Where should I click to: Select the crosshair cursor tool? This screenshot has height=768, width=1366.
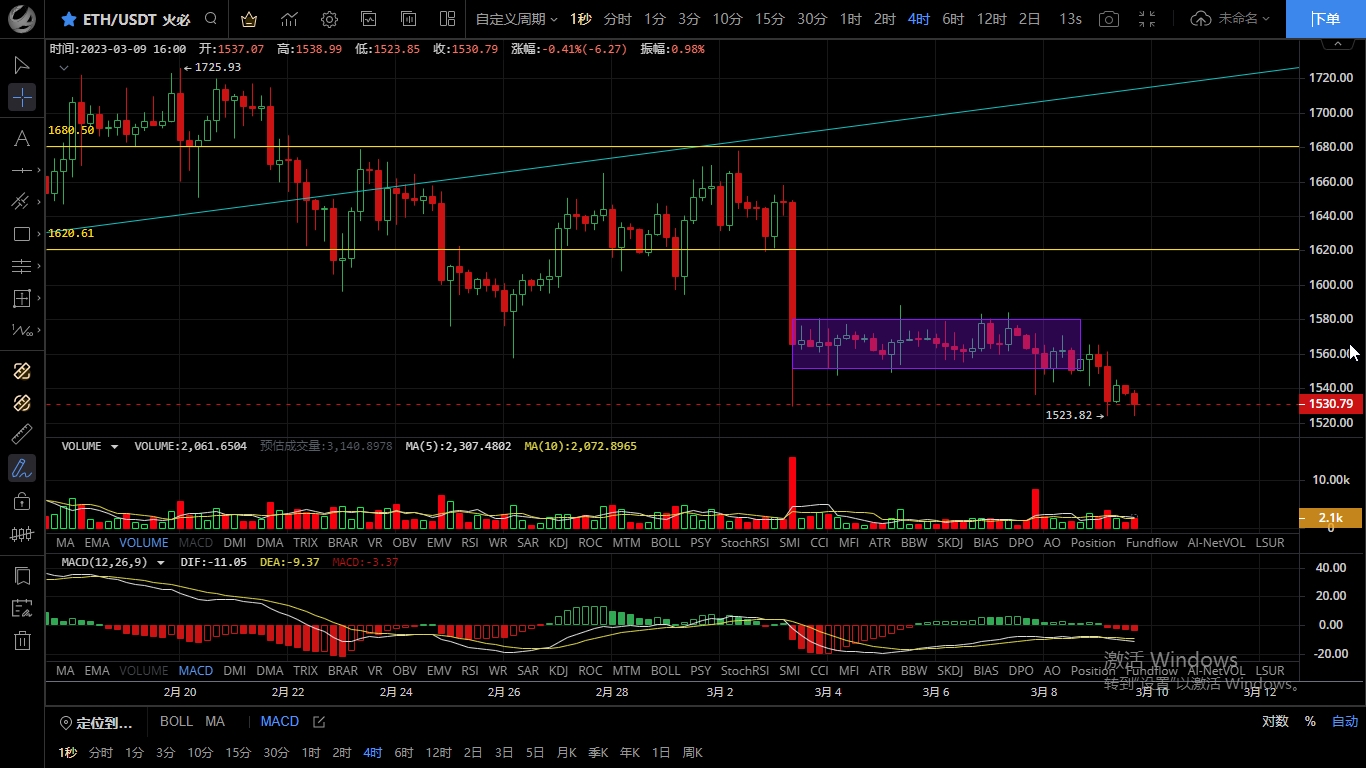(x=22, y=97)
